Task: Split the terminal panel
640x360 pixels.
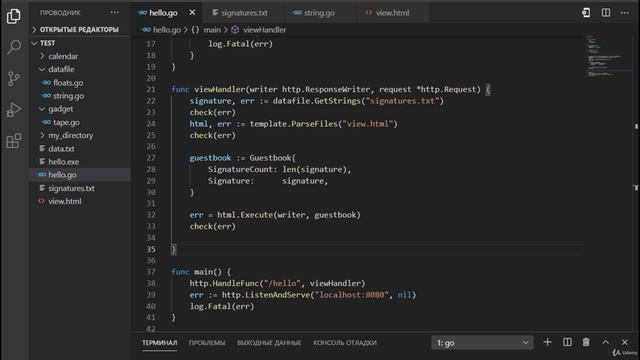Action: 567,342
